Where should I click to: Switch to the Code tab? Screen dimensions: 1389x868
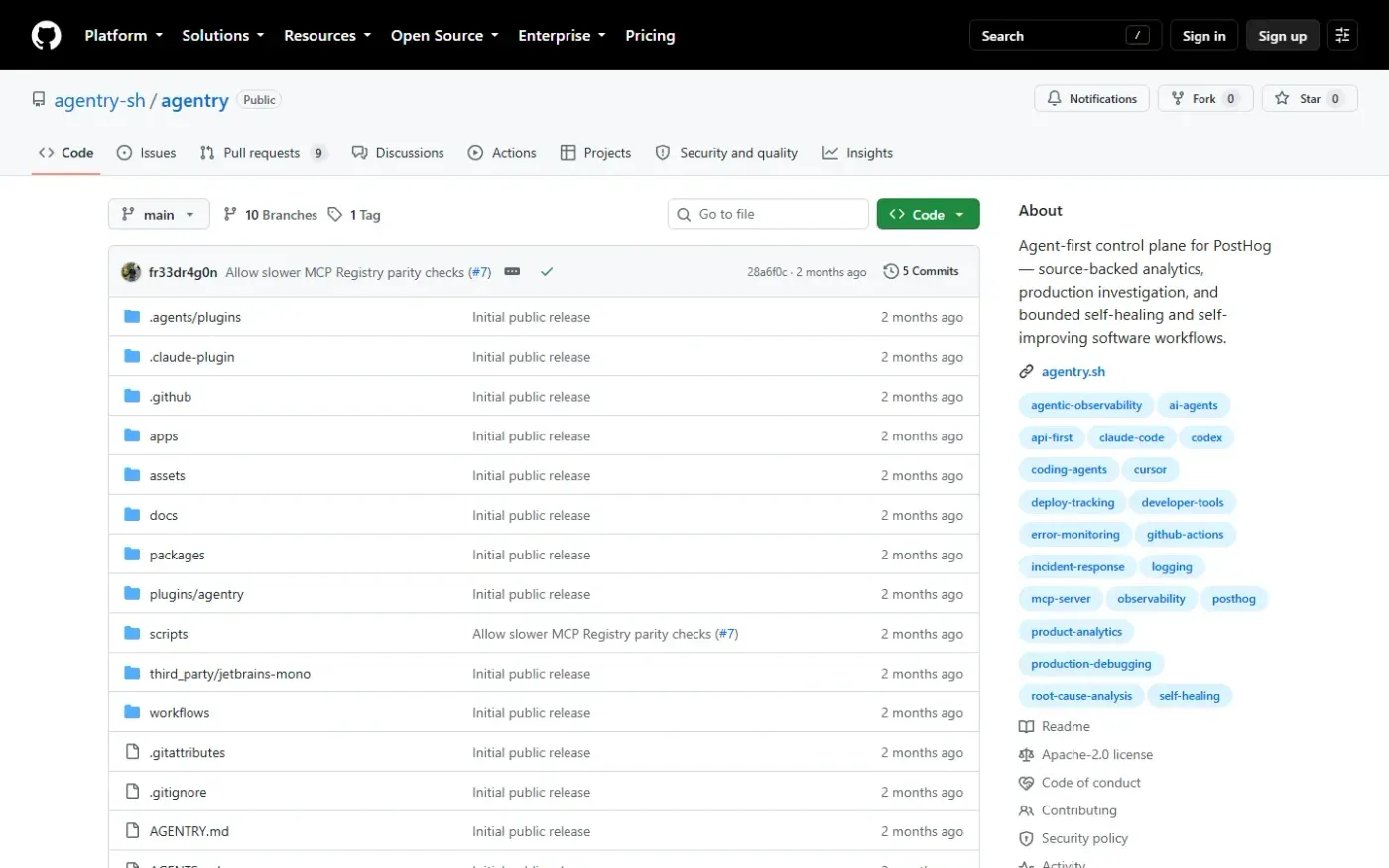65,153
